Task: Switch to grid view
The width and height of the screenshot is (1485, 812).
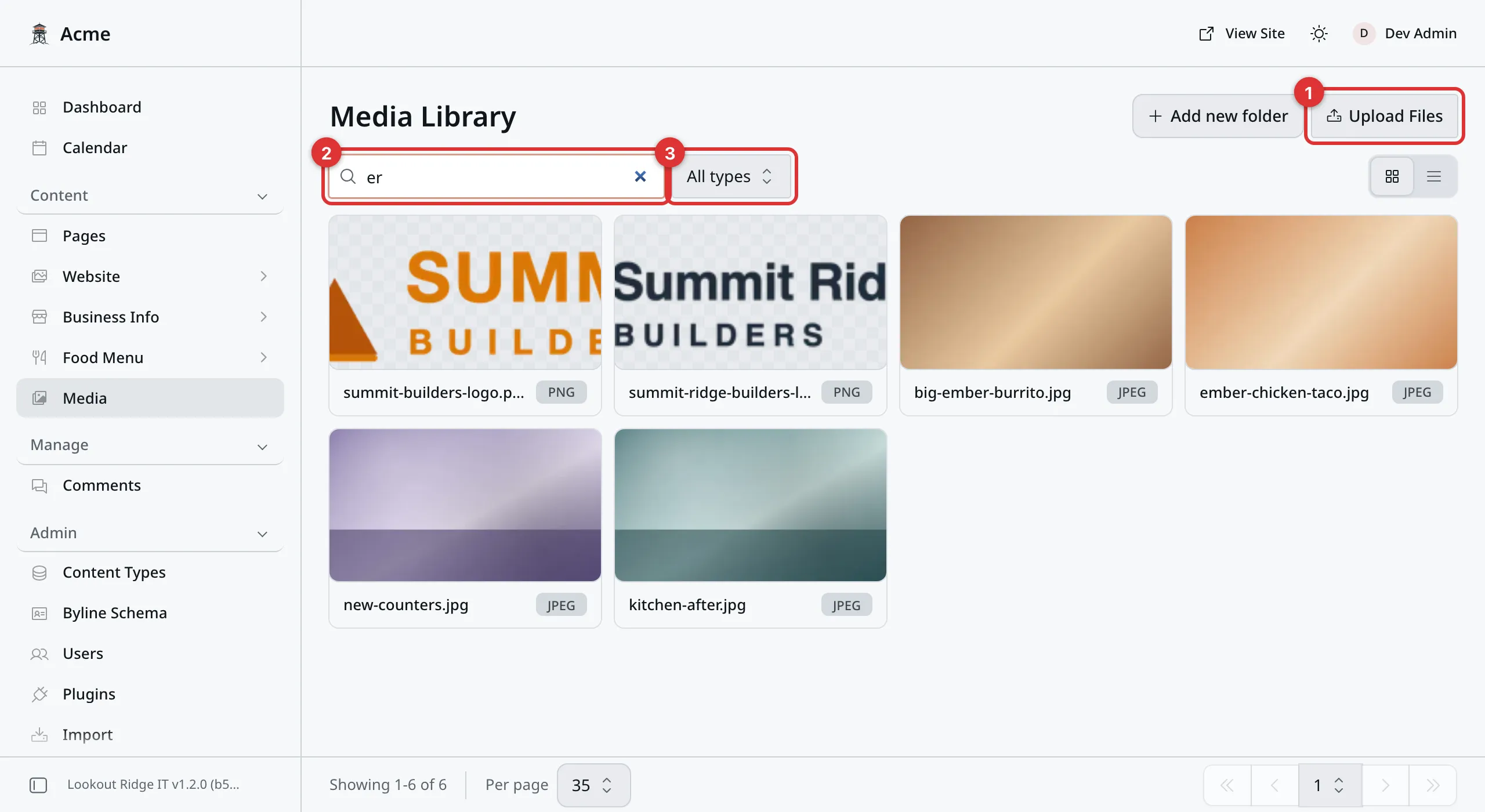Action: click(1392, 176)
